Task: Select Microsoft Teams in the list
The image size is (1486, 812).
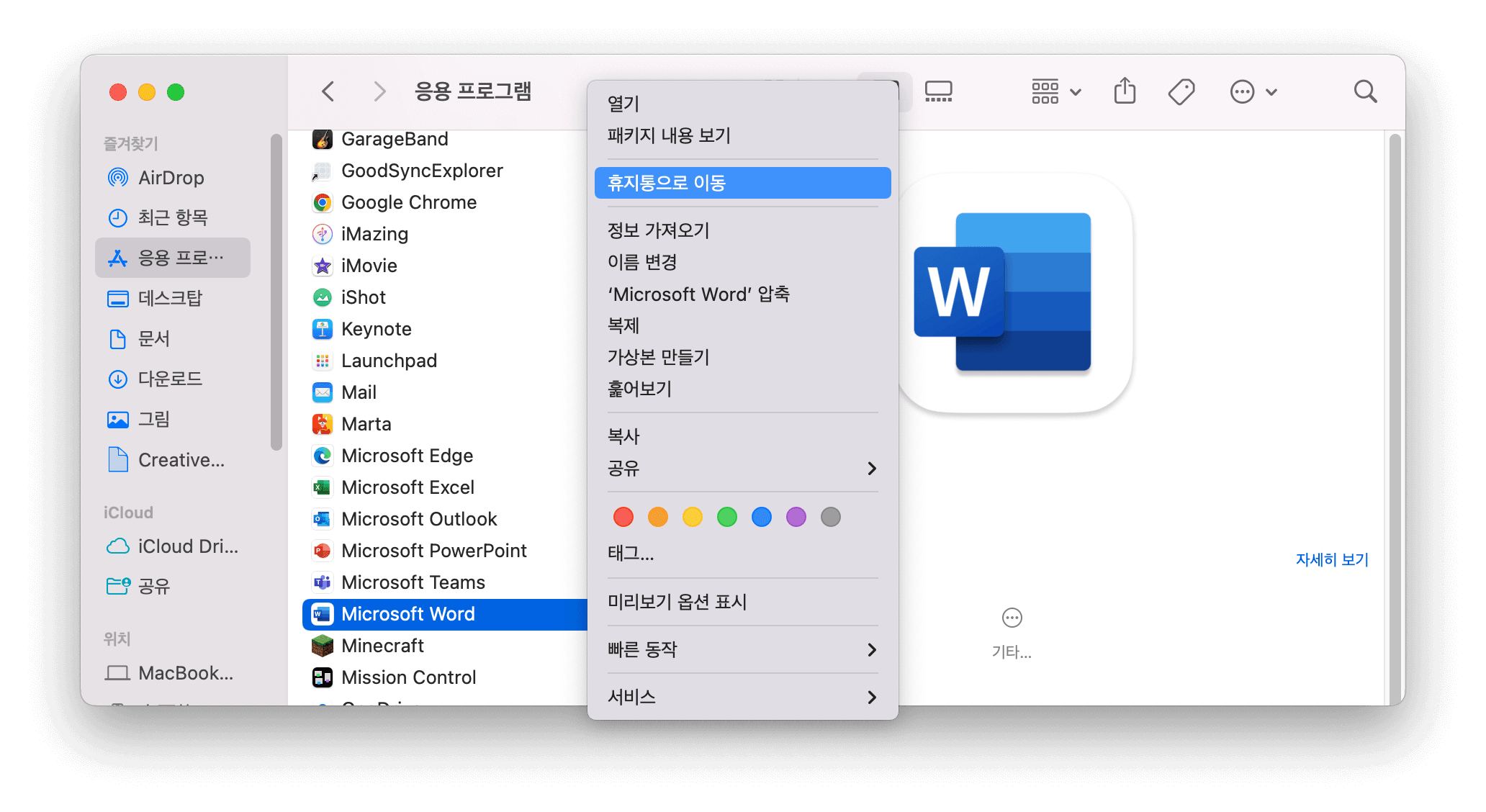Action: [x=445, y=582]
